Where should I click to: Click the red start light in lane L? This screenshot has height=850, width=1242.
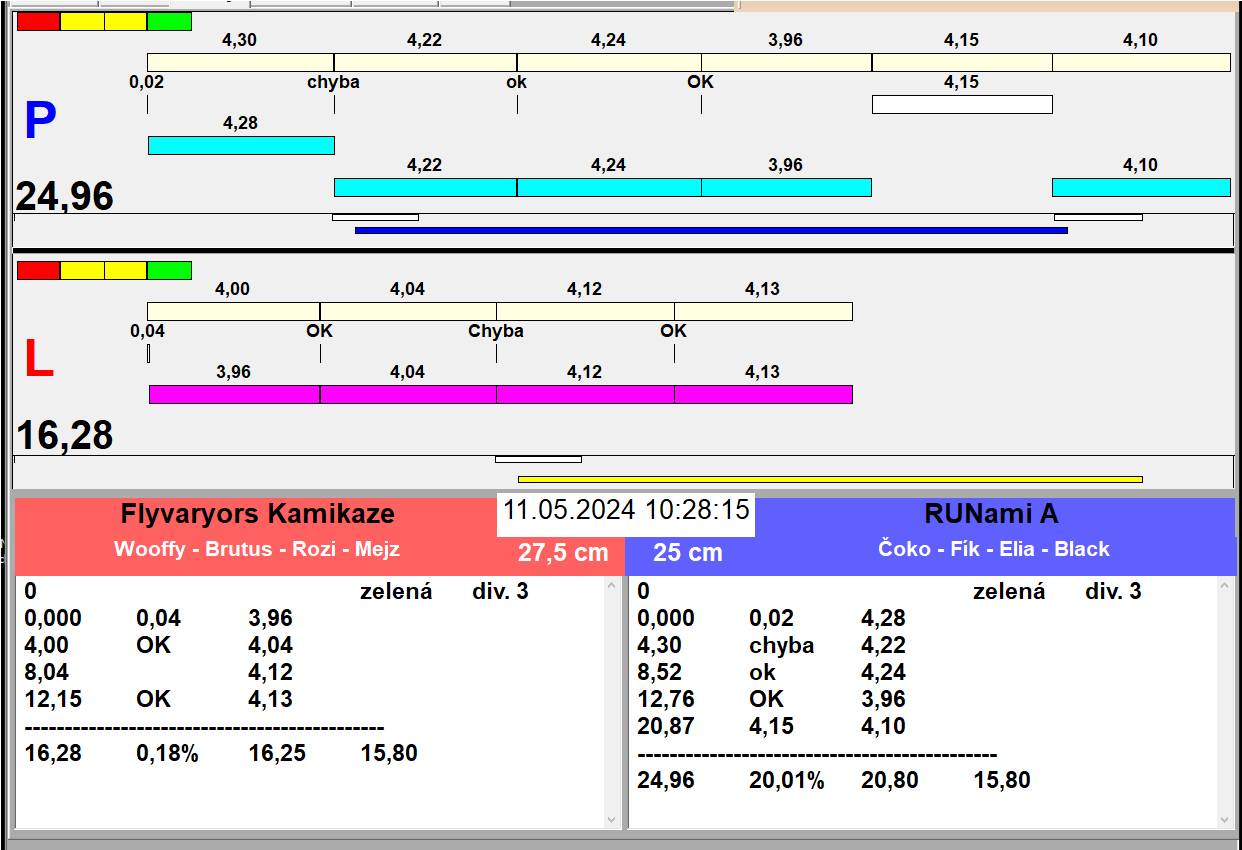coord(39,270)
